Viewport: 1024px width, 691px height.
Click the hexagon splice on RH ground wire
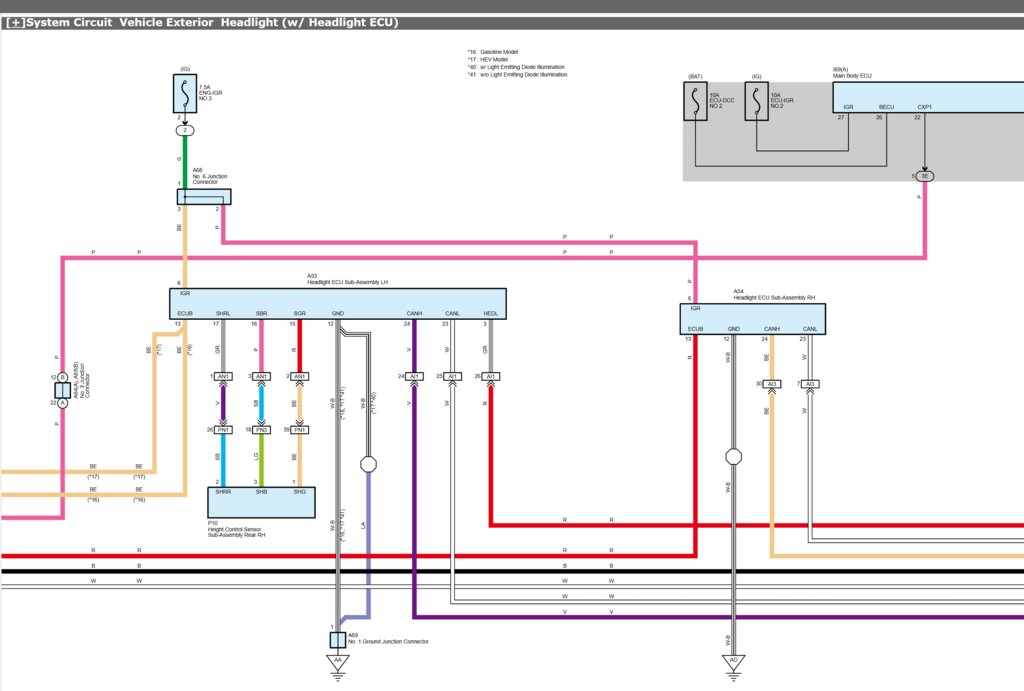pos(733,457)
